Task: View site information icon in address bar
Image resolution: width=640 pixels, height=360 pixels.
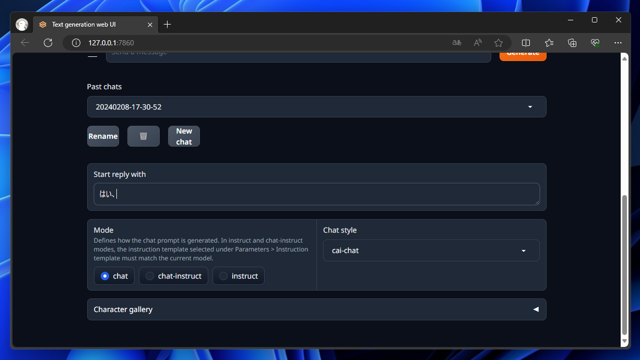Action: click(76, 43)
